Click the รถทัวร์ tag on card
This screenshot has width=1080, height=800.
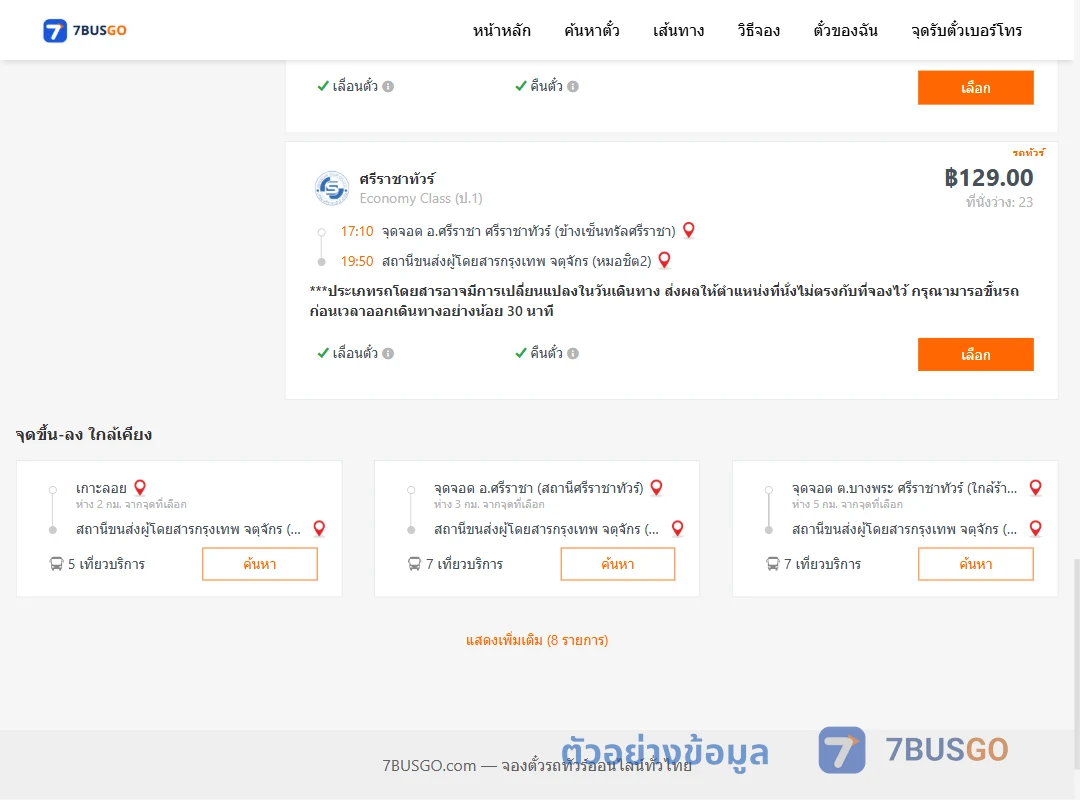(x=1028, y=152)
